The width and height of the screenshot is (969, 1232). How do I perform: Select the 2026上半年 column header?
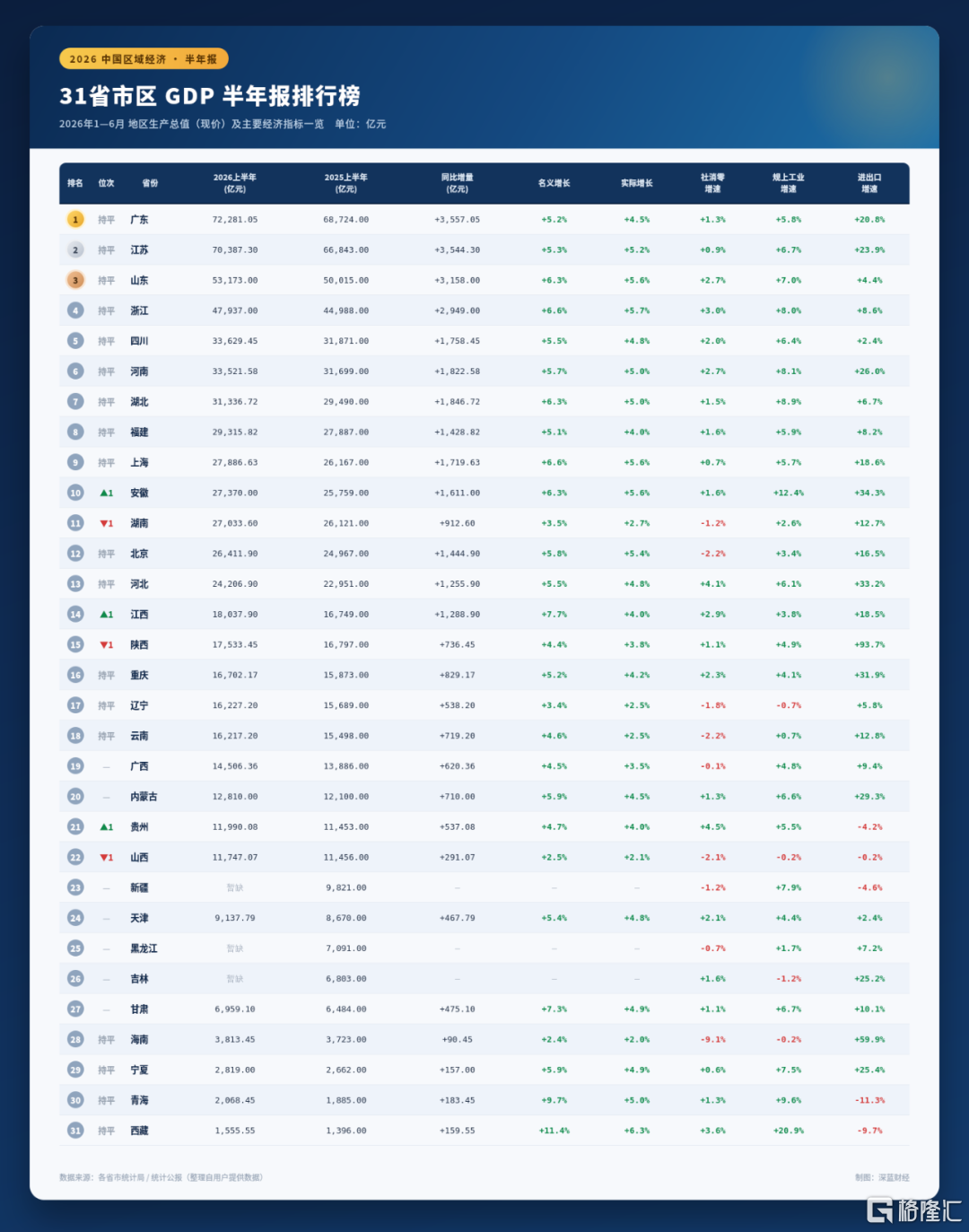[235, 183]
